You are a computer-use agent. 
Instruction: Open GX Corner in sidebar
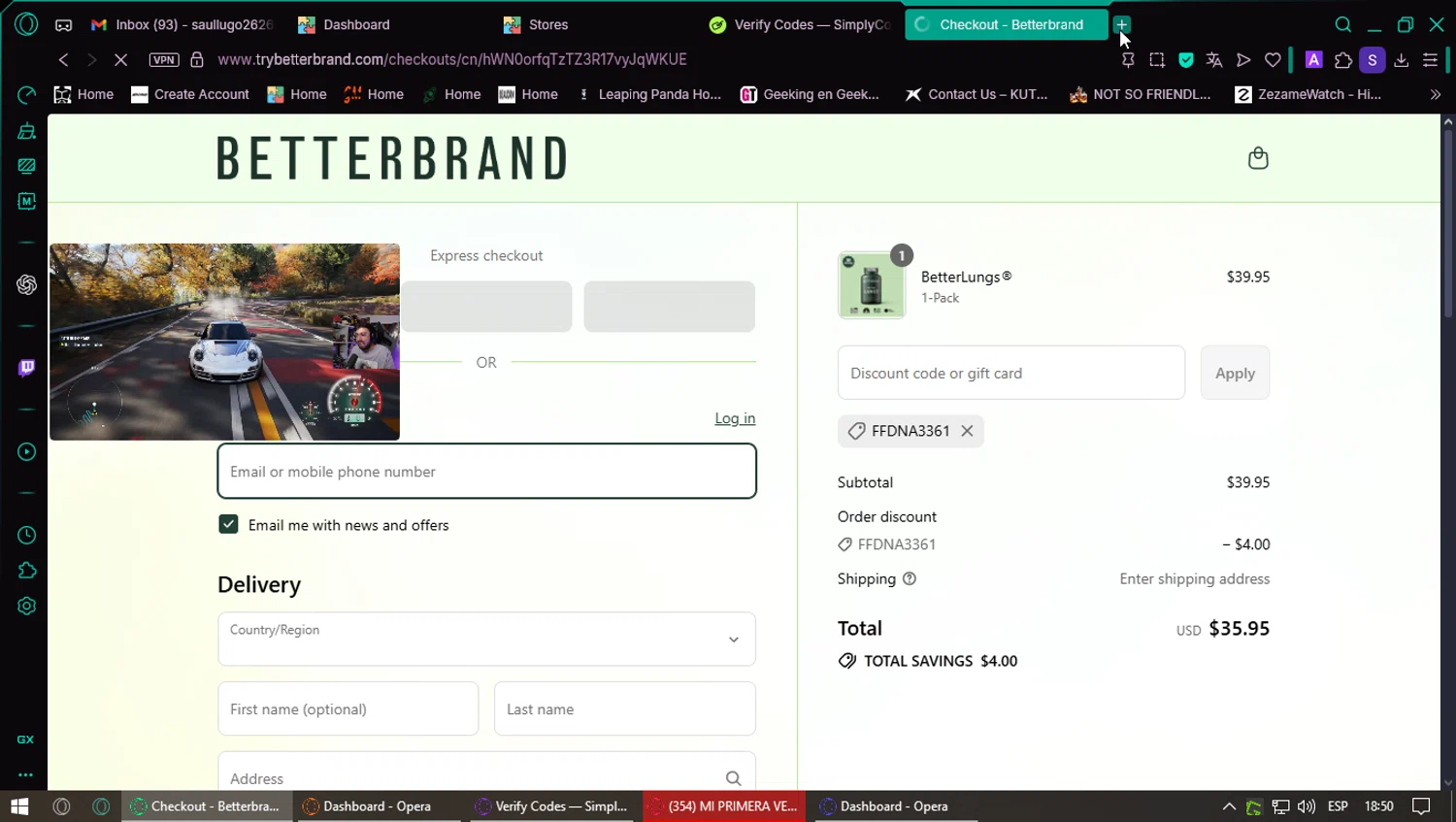pos(25,740)
